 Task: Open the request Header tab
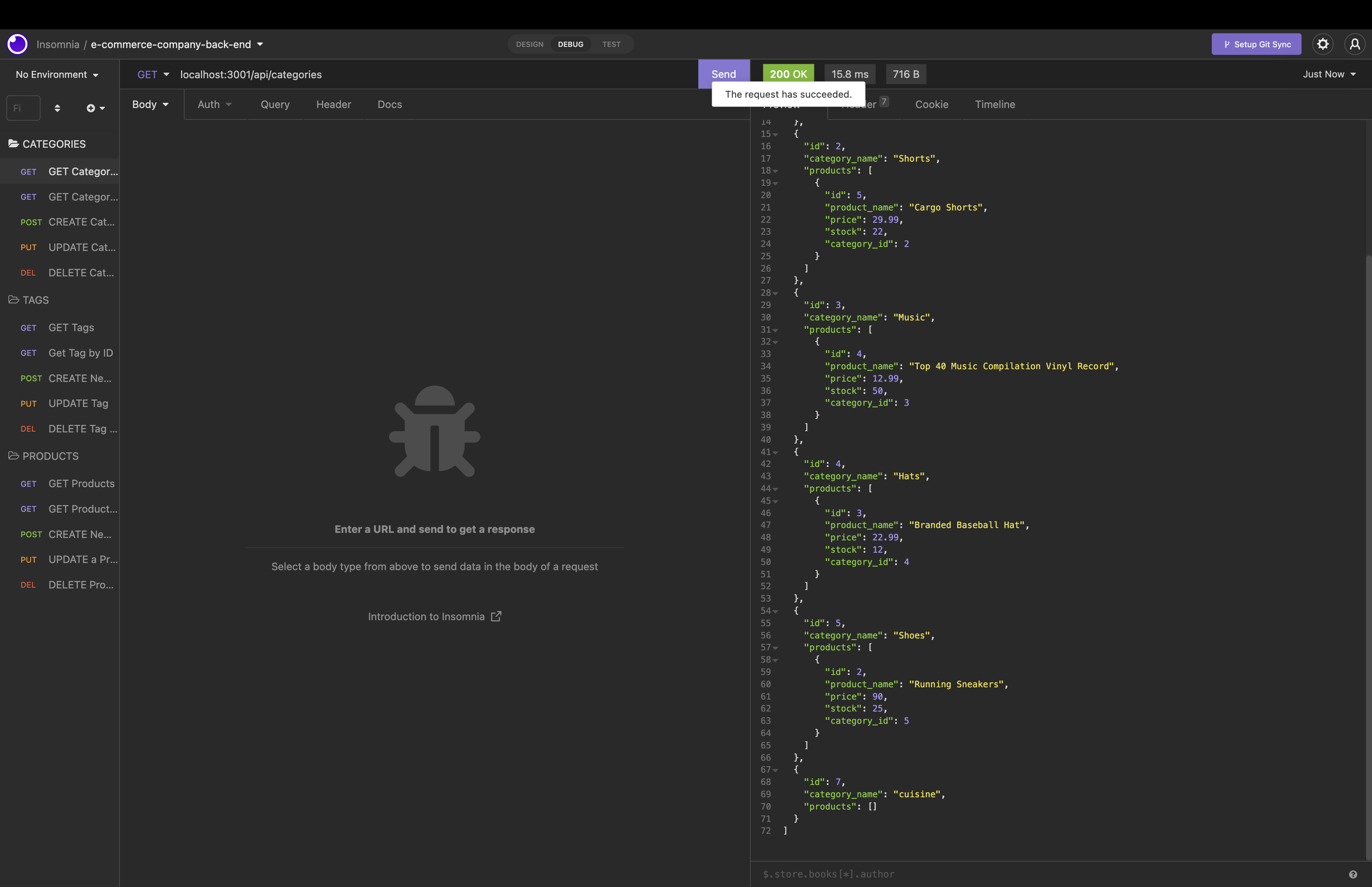point(333,104)
